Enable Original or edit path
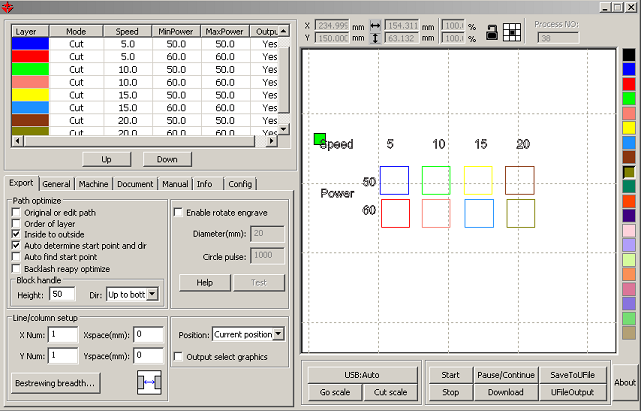The height and width of the screenshot is (411, 641). pyautogui.click(x=16, y=213)
